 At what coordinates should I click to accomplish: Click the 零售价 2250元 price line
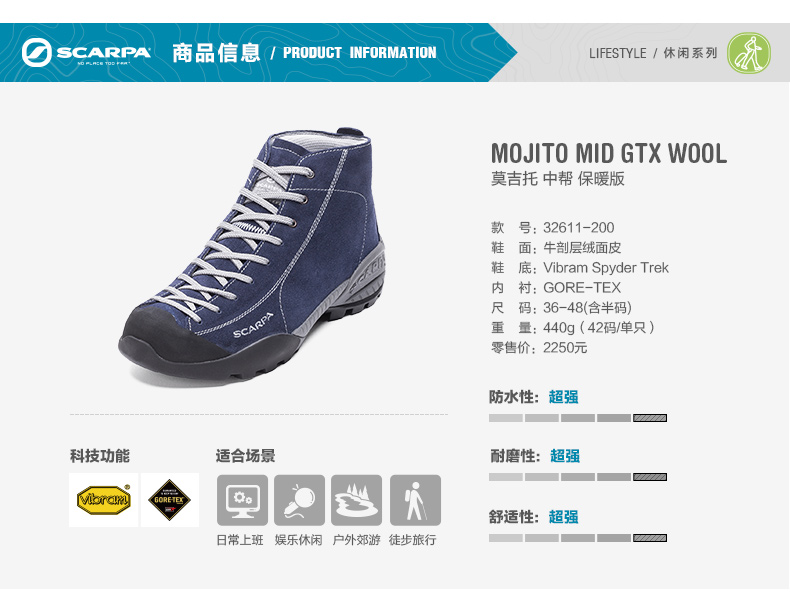(539, 348)
